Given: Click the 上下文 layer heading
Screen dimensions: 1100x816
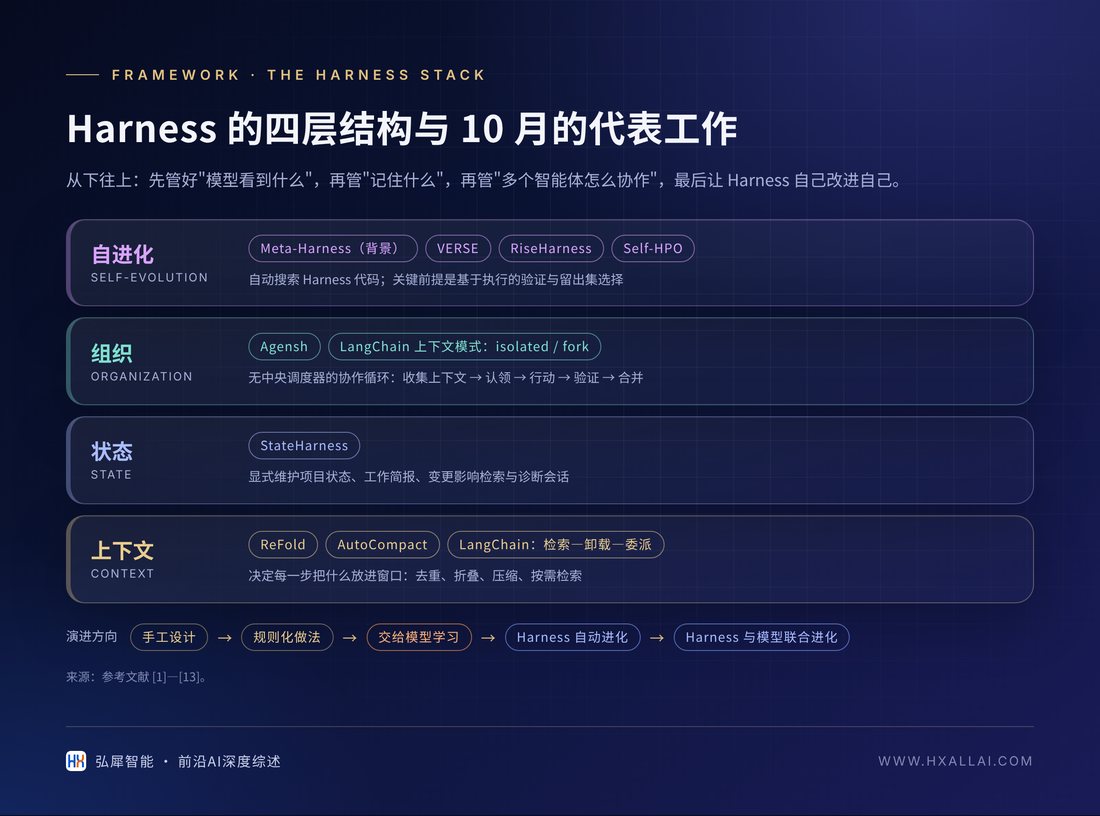Looking at the screenshot, I should point(122,550).
